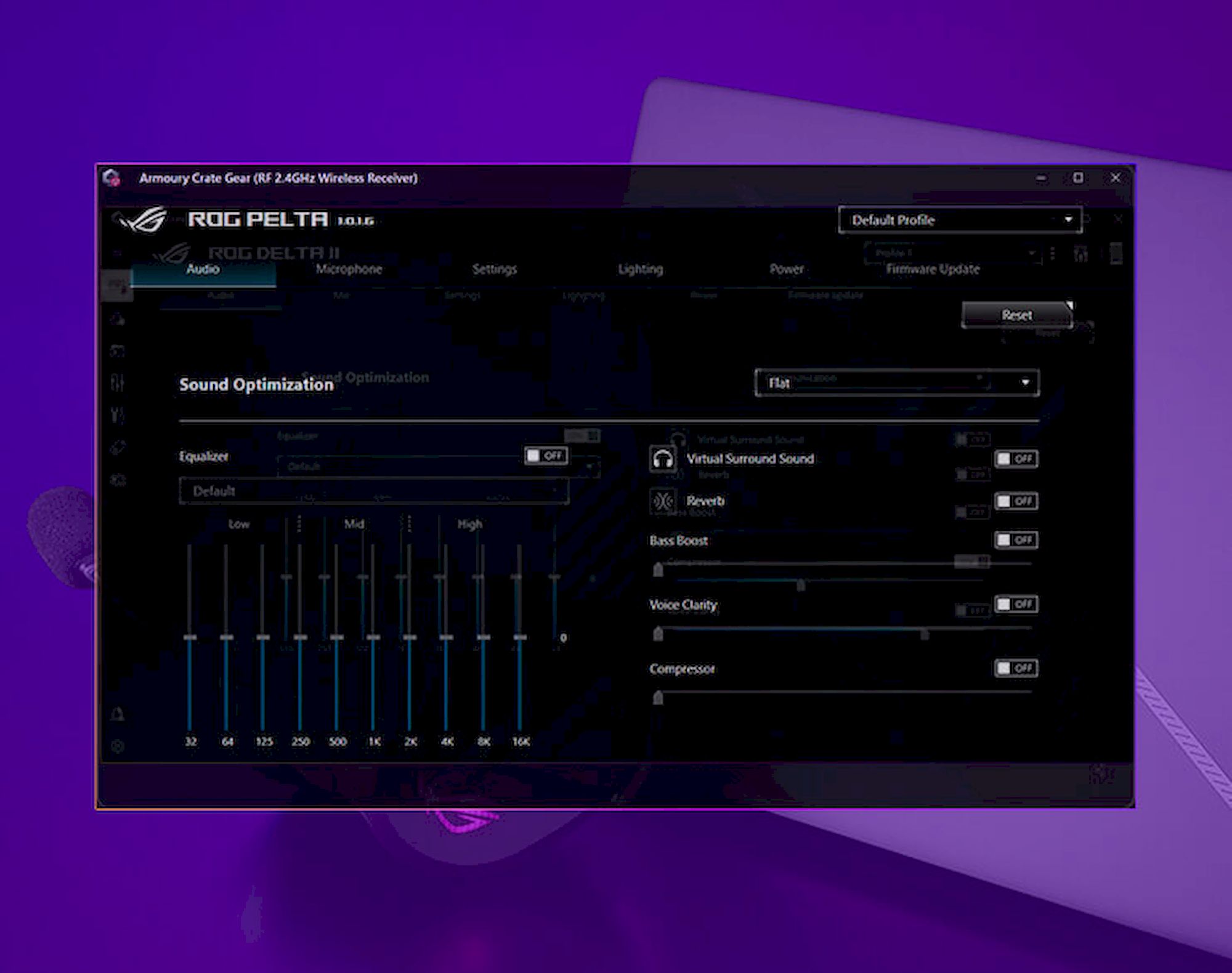
Task: Open the Power tab
Action: (787, 269)
